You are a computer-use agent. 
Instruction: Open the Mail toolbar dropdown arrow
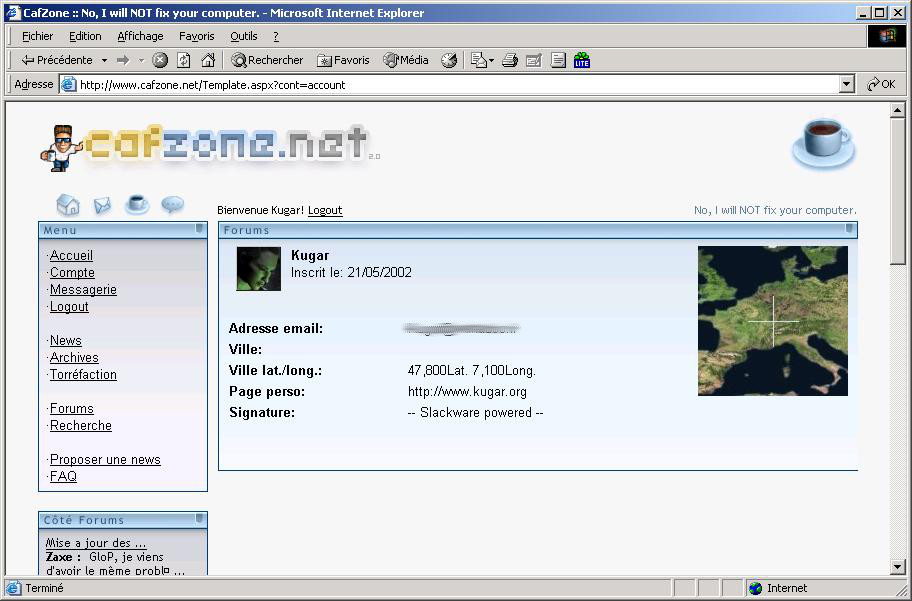tap(491, 60)
